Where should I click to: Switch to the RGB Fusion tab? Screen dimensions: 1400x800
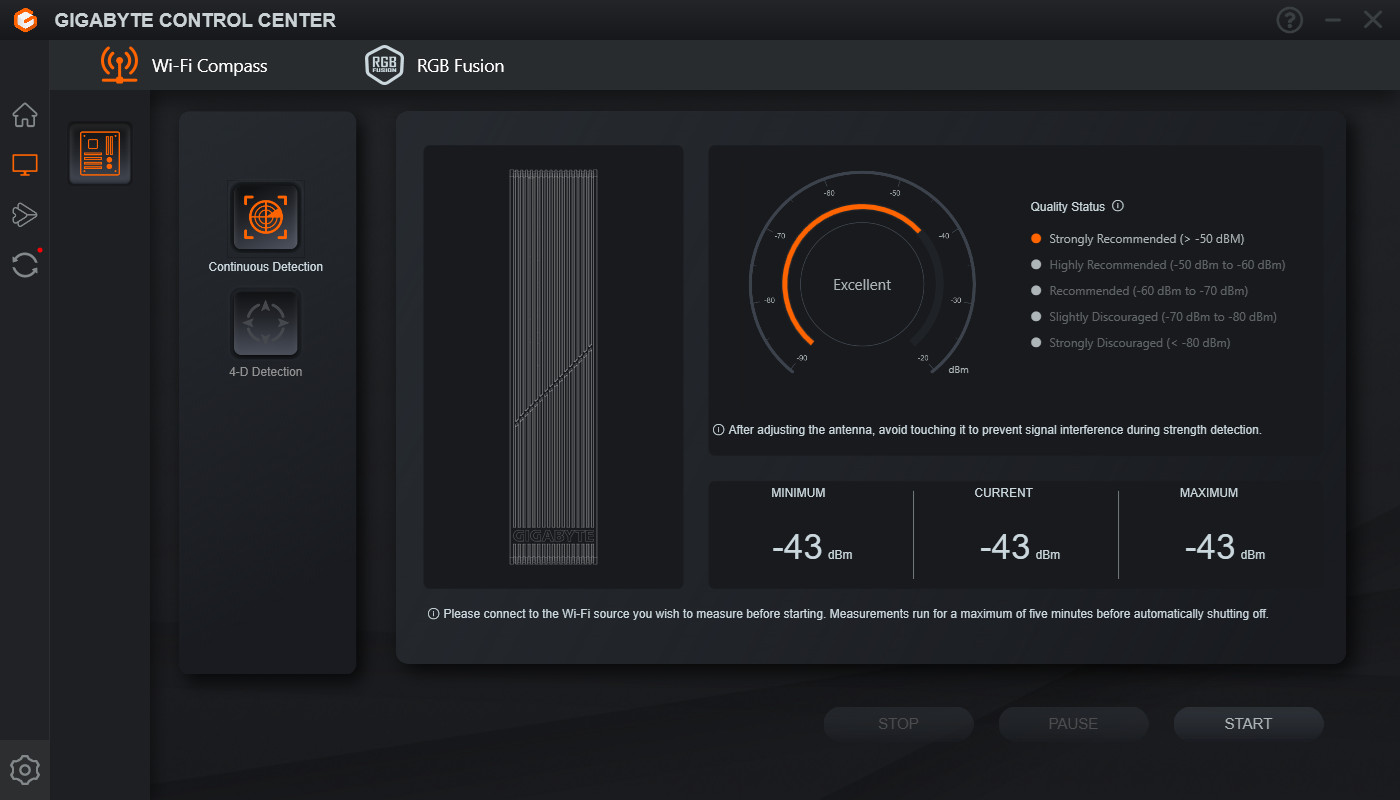click(435, 66)
